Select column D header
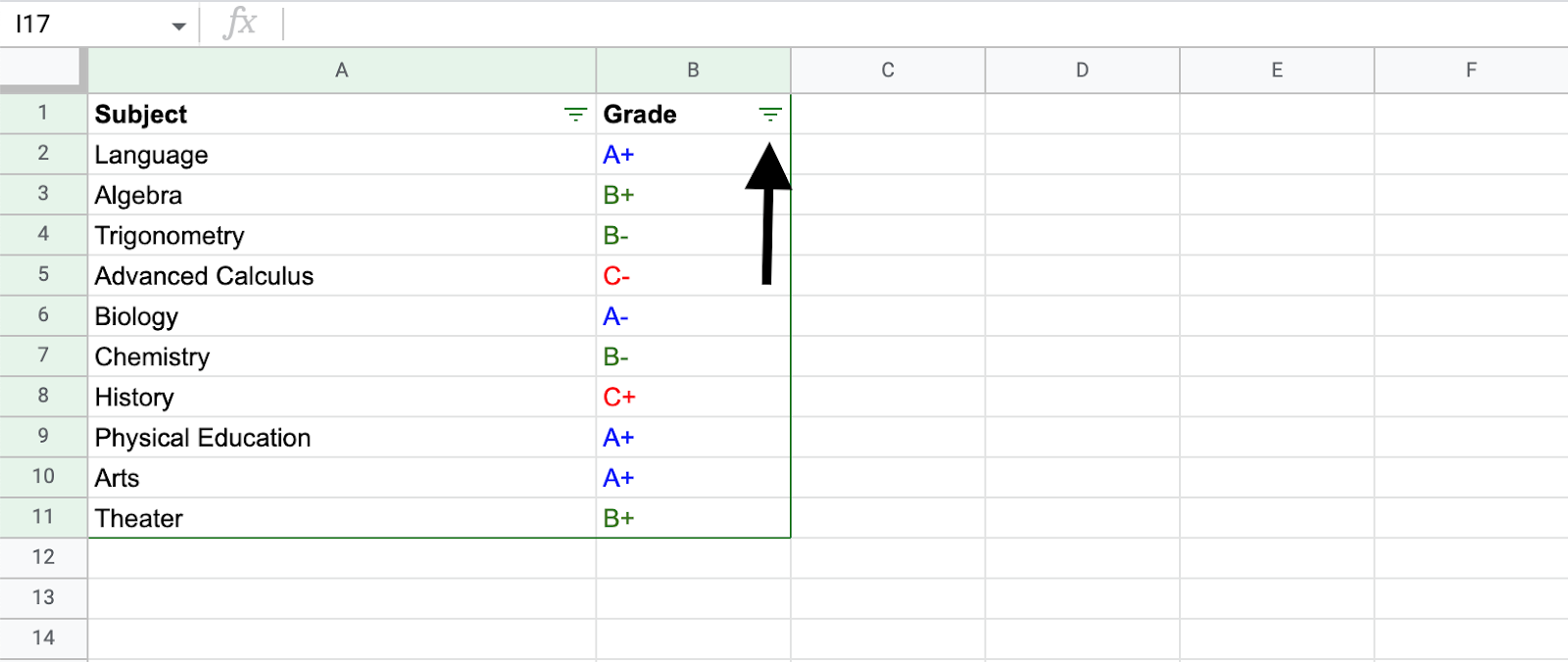The height and width of the screenshot is (662, 1568). [1082, 71]
